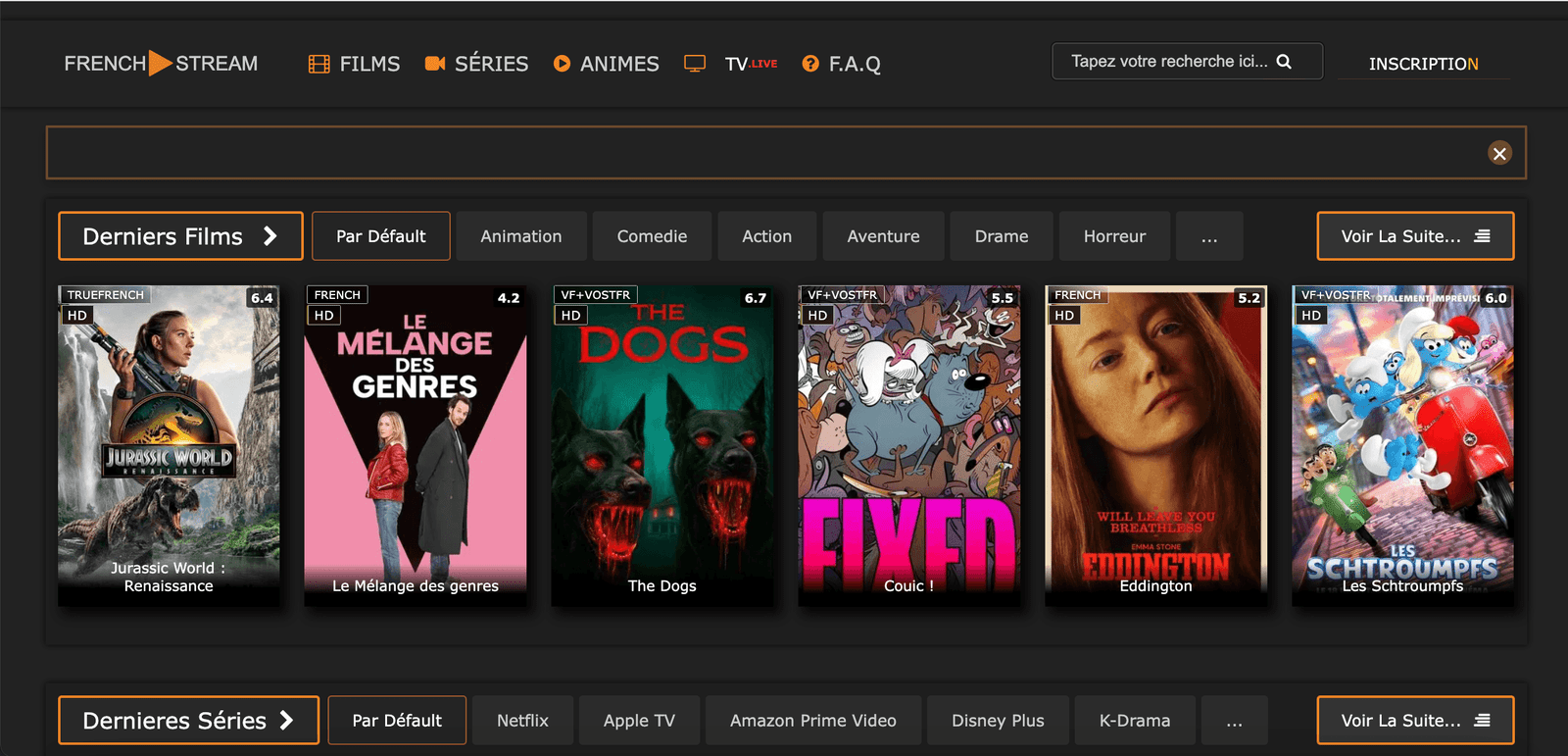Open Jurassic World Renaissance poster

pyautogui.click(x=169, y=446)
